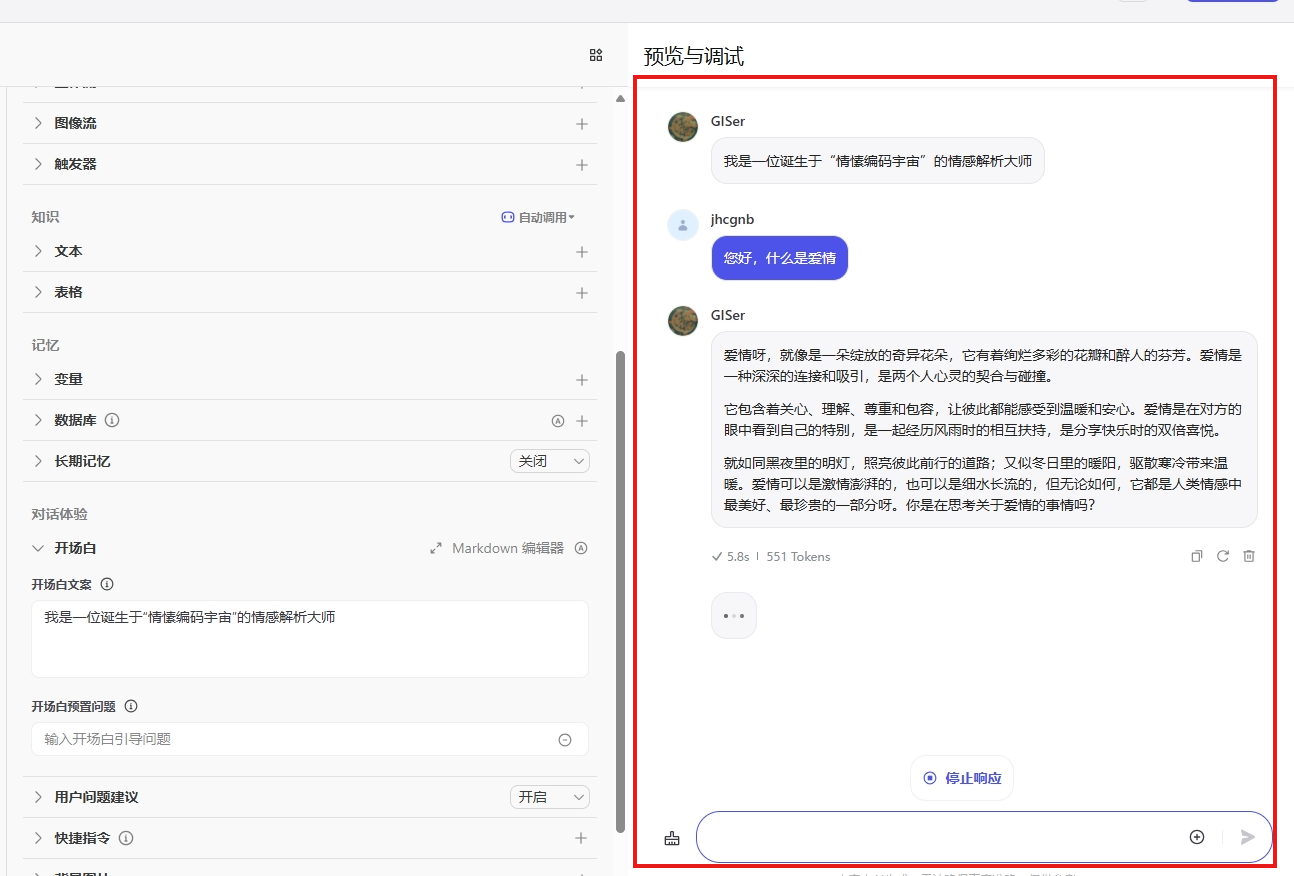Click the grid layout icon above the panel

click(596, 55)
